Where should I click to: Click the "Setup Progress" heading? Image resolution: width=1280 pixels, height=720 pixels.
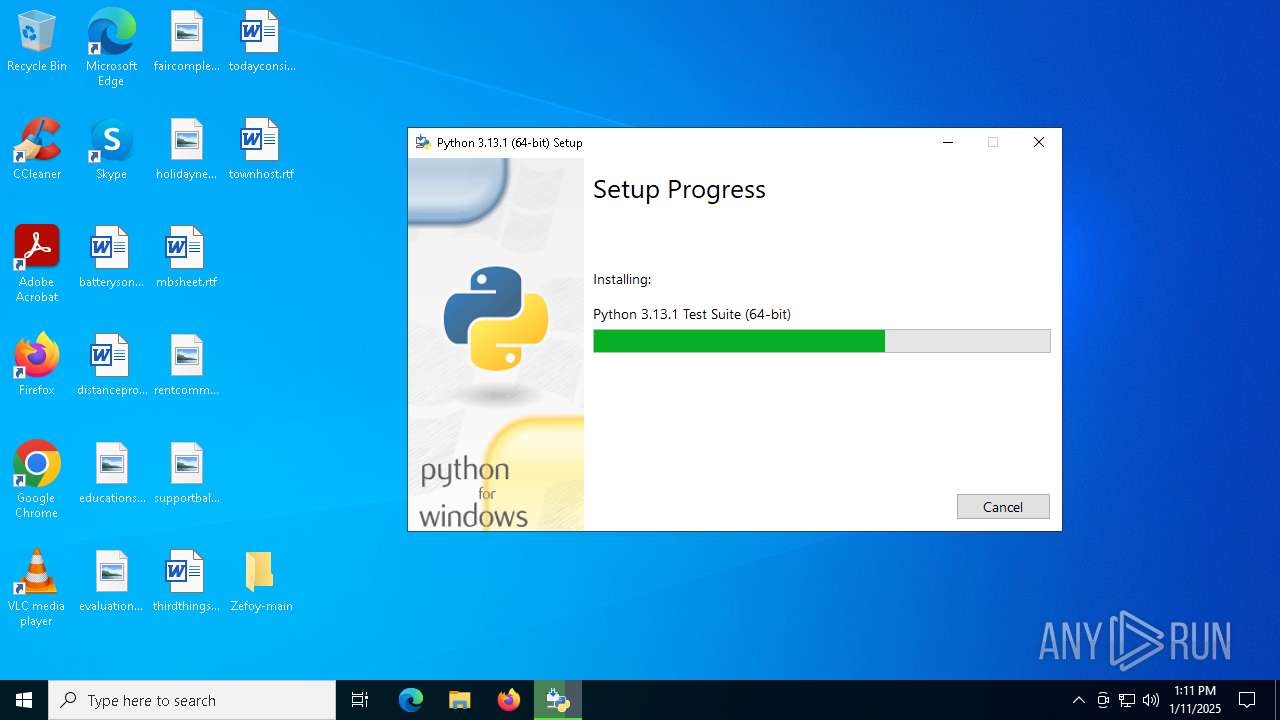pyautogui.click(x=679, y=189)
